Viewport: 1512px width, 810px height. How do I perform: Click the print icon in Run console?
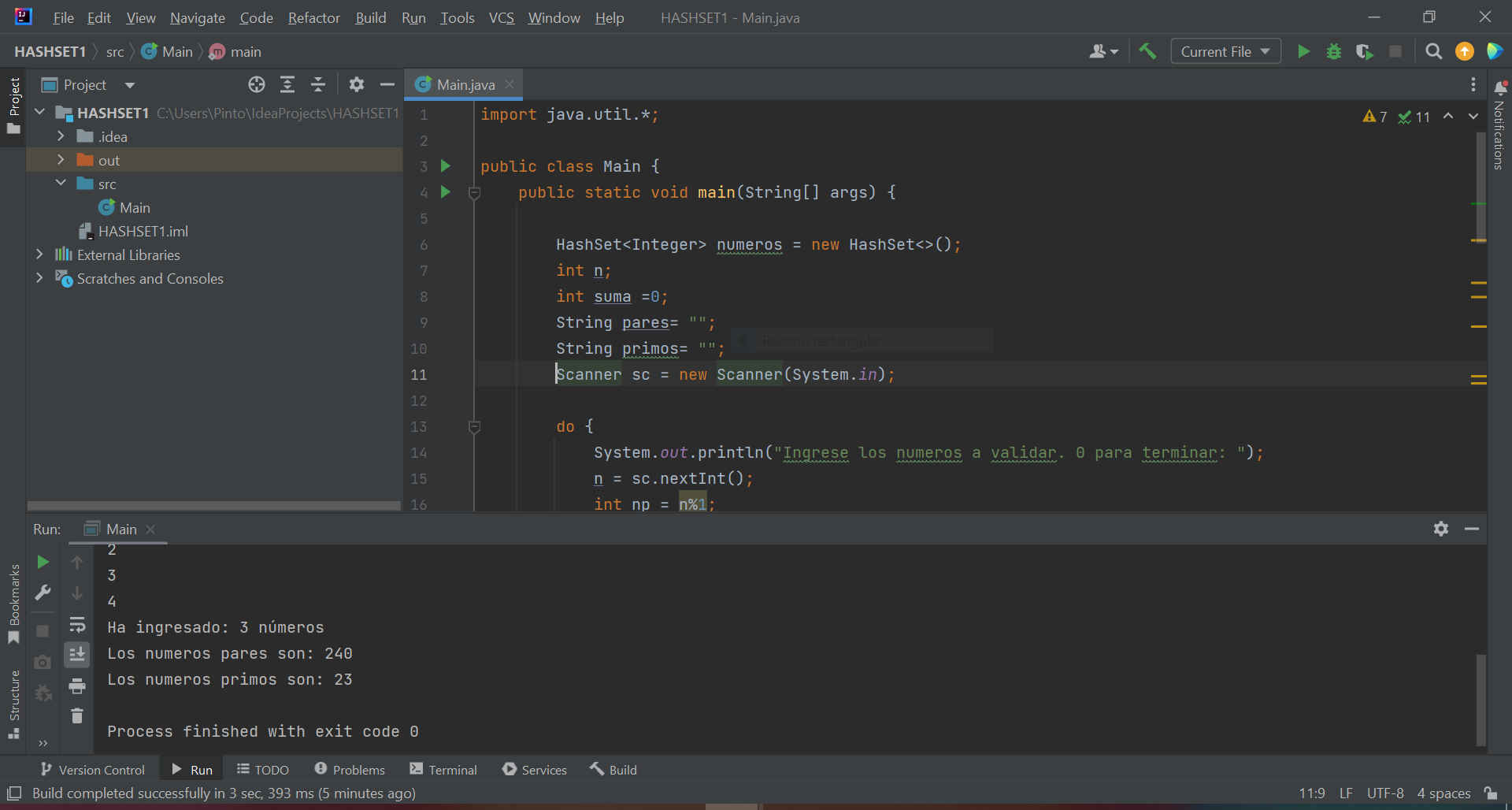click(77, 686)
